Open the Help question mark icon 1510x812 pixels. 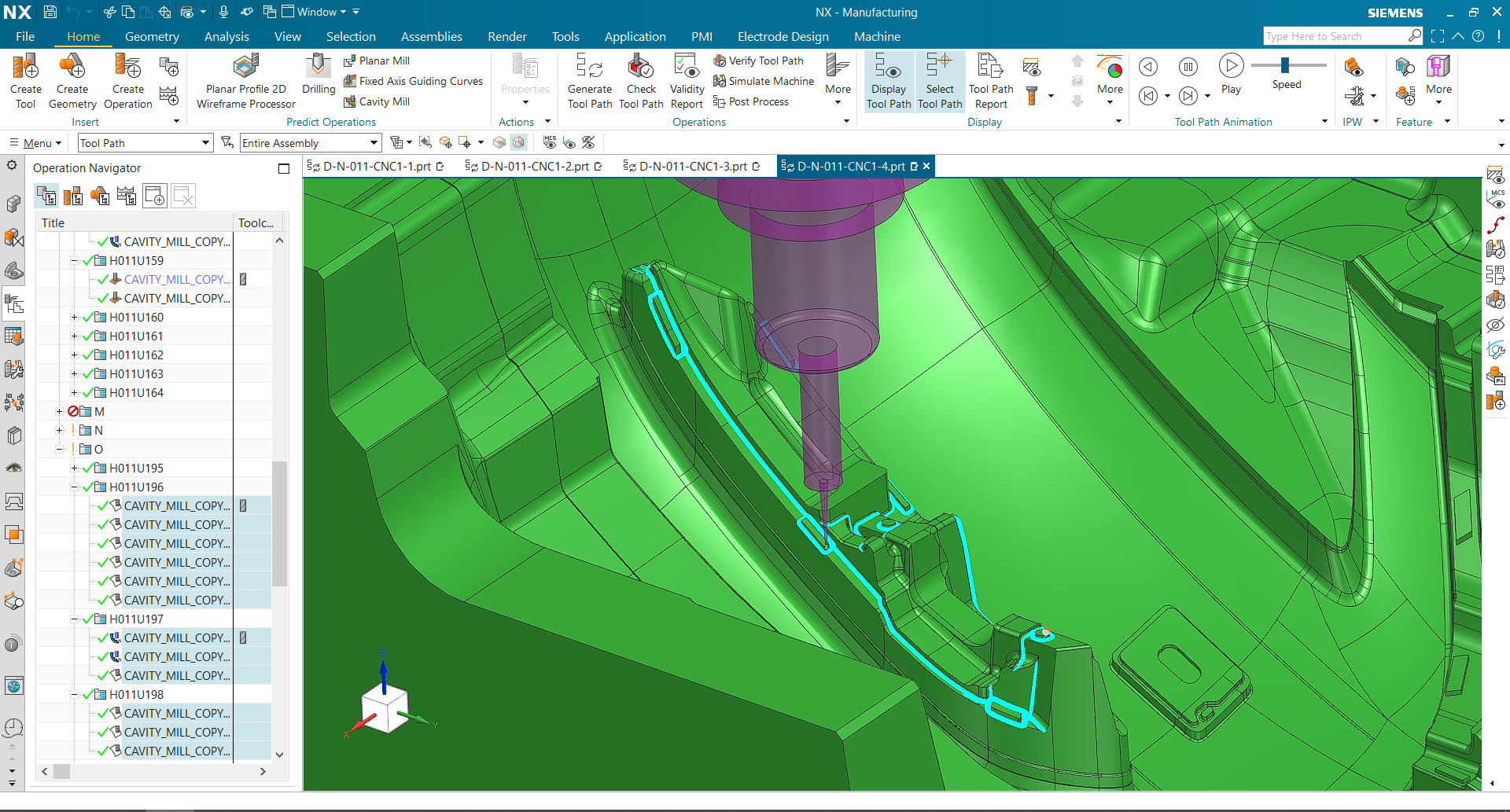1478,36
